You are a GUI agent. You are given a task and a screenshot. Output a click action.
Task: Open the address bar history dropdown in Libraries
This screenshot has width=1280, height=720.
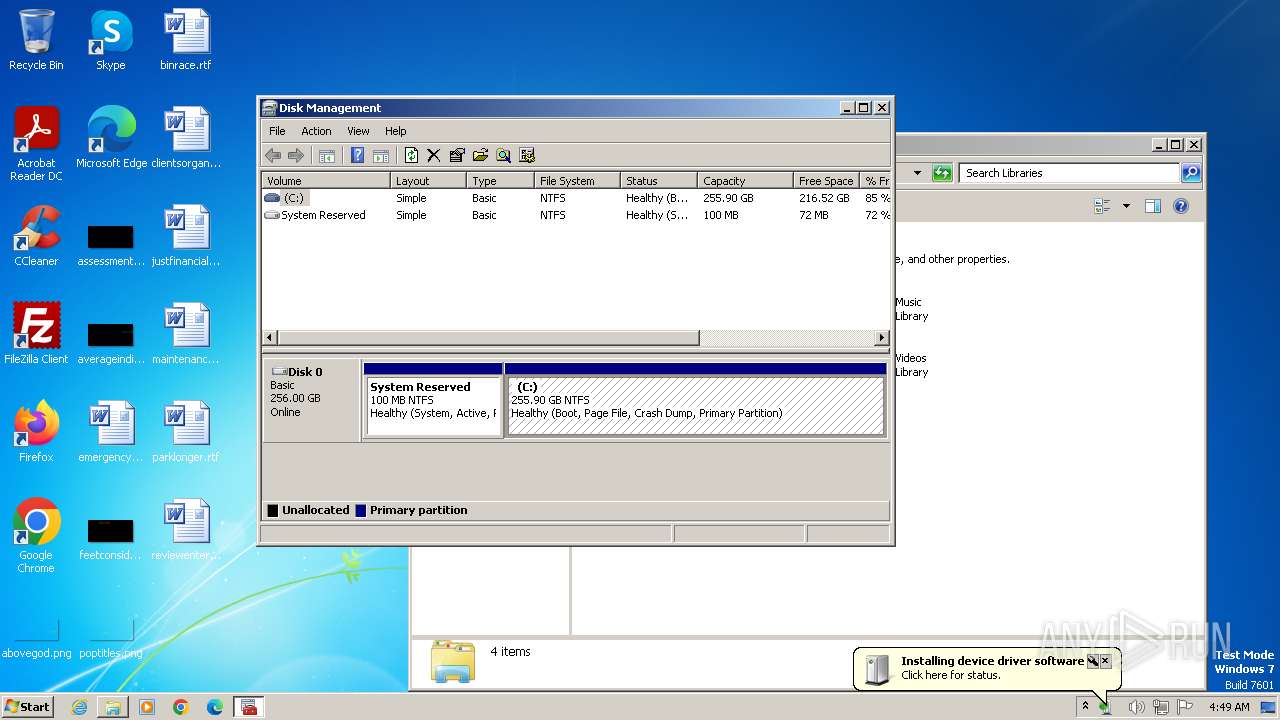point(917,173)
